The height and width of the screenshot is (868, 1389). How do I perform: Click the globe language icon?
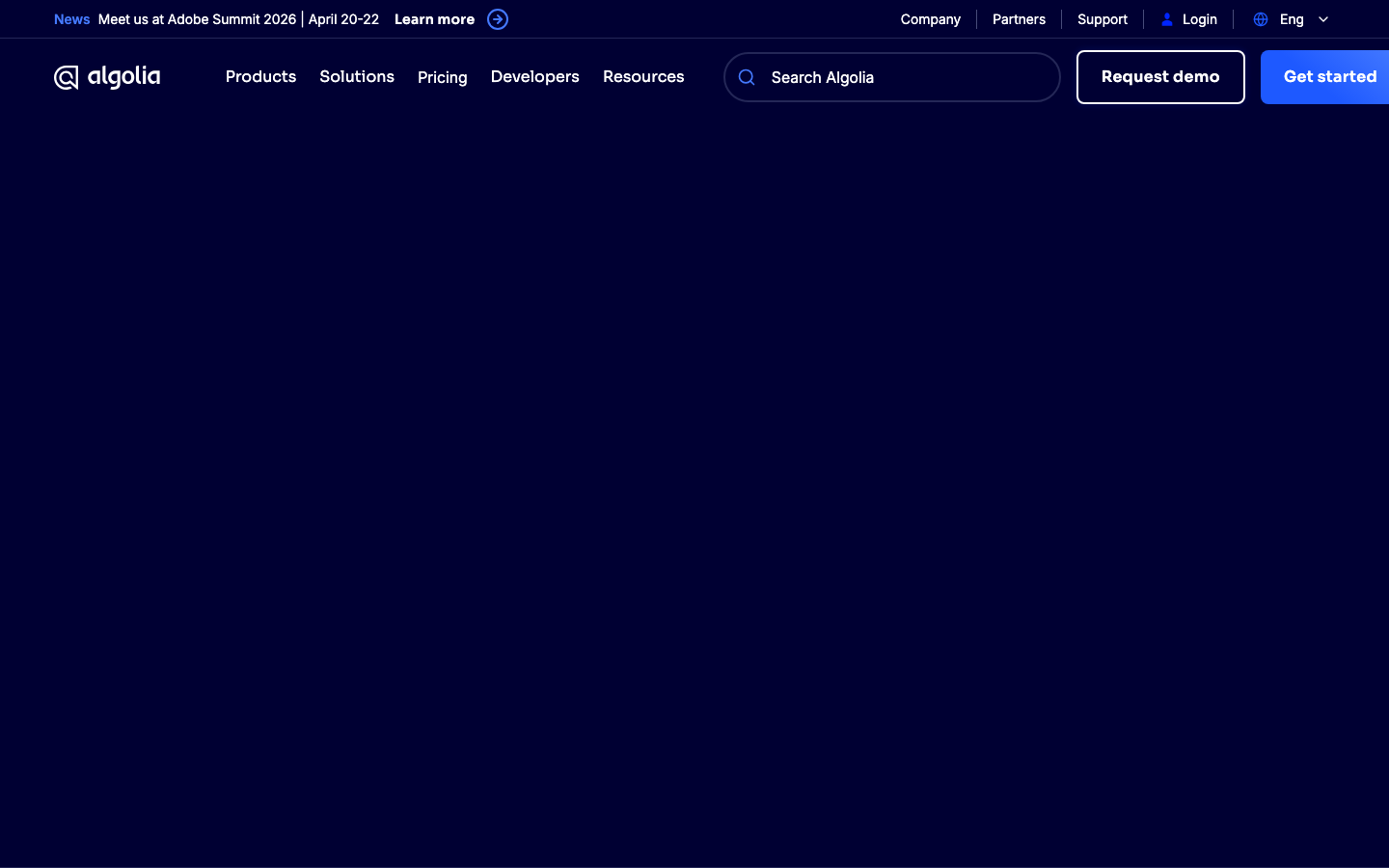pos(1261,19)
